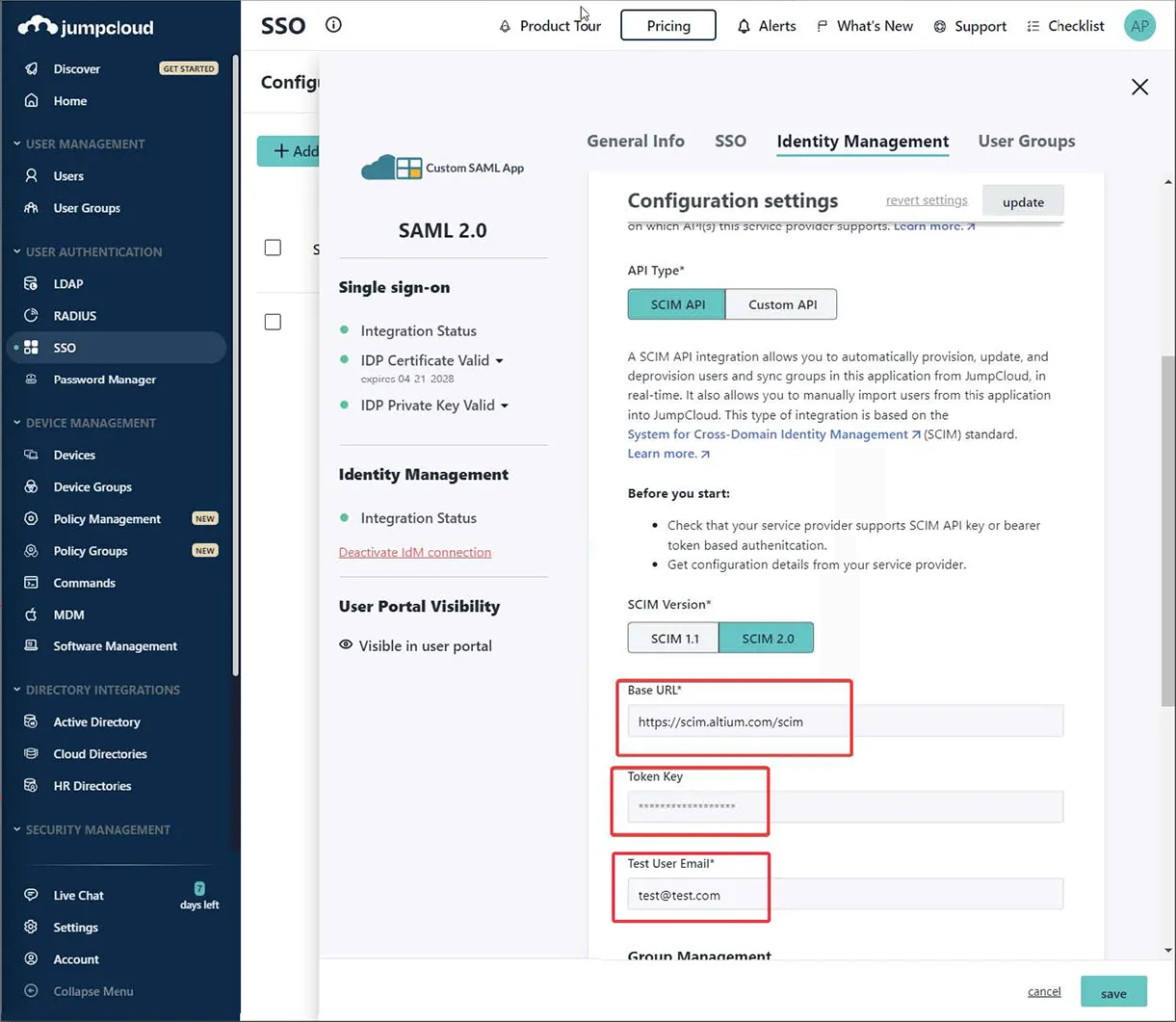Expand IDP Private Key Valid dropdown
1176x1022 pixels.
click(x=504, y=406)
